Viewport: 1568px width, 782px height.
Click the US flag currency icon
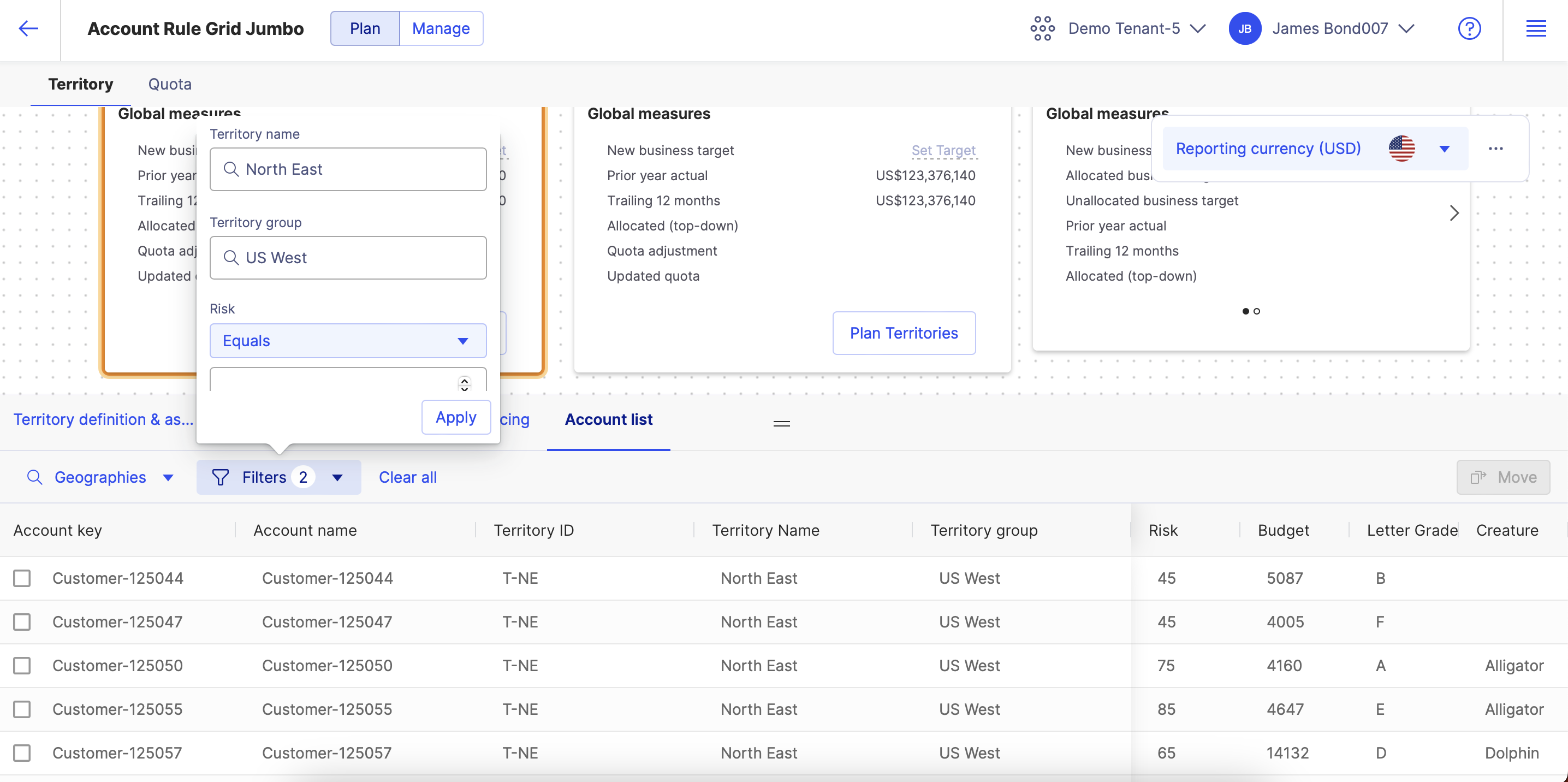point(1401,149)
